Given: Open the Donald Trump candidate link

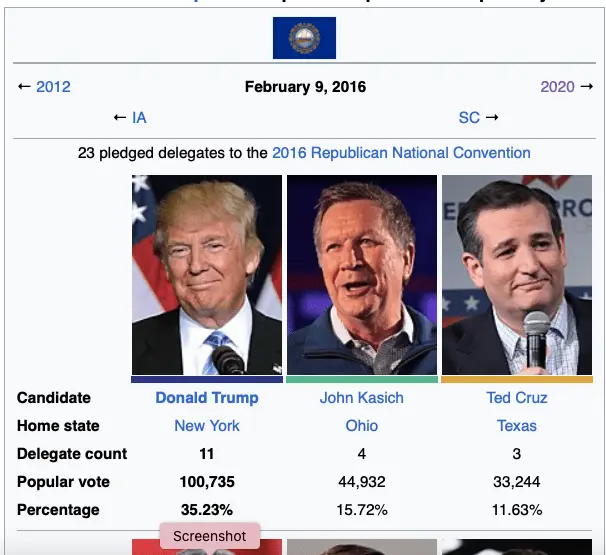Looking at the screenshot, I should (x=207, y=398).
